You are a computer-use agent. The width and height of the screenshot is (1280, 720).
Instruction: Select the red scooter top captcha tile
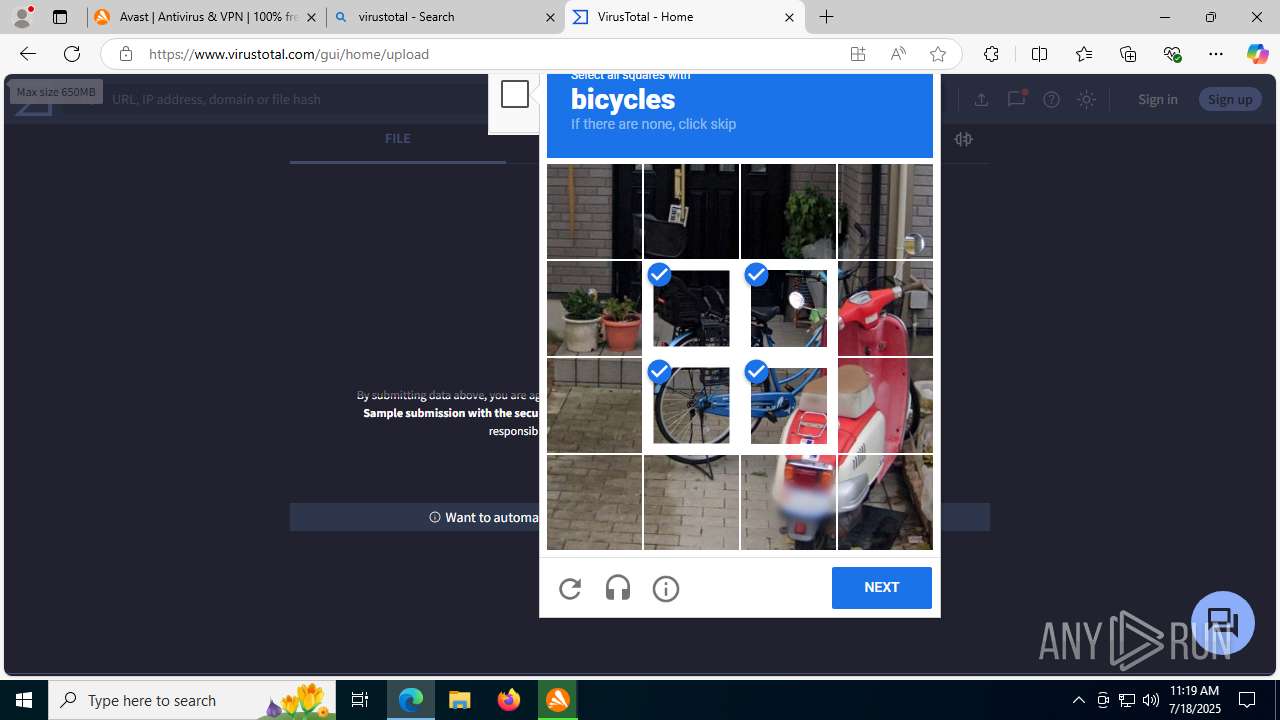click(x=885, y=308)
